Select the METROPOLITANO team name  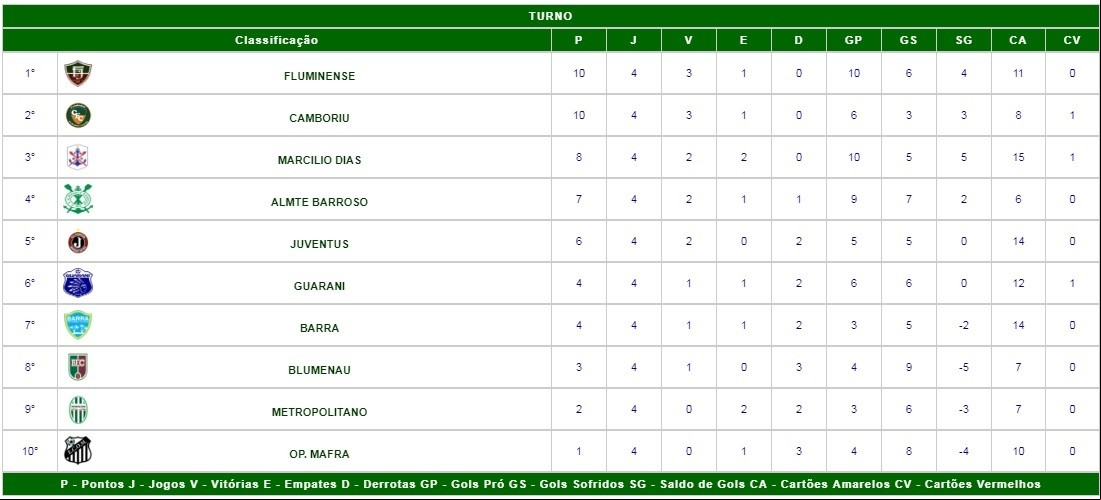[319, 412]
